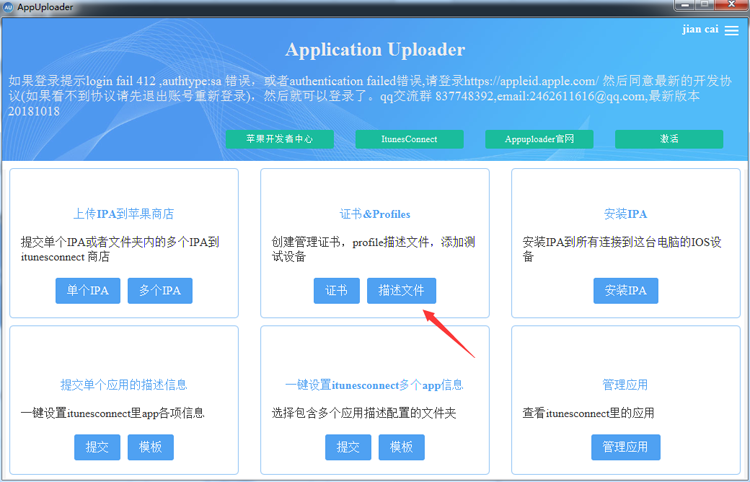Select the 管理应用 card heading
This screenshot has height=482, width=750.
point(625,384)
